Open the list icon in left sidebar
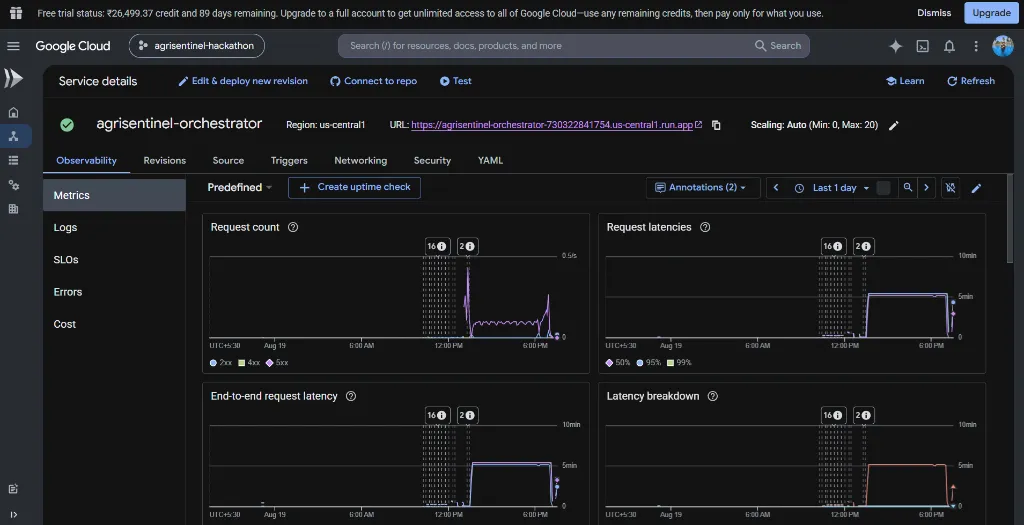This screenshot has width=1024, height=525. pyautogui.click(x=13, y=161)
